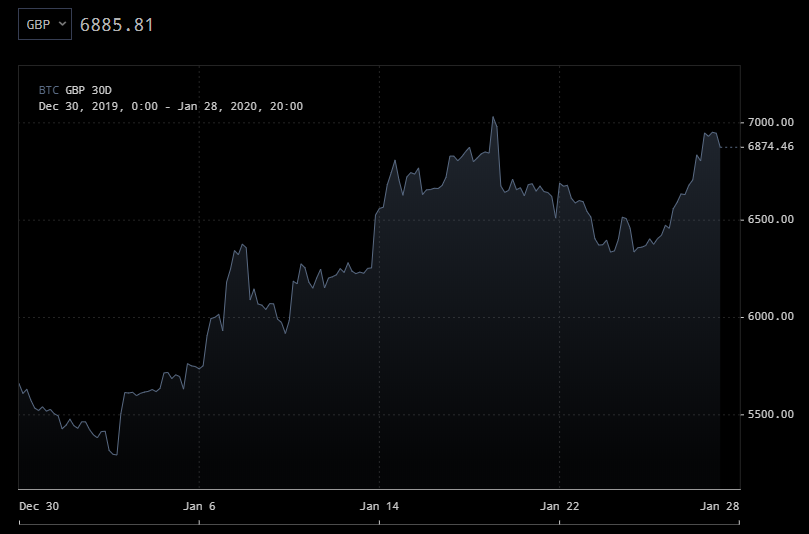Image resolution: width=809 pixels, height=534 pixels.
Task: Click the 6885.81 current price value
Action: point(116,24)
